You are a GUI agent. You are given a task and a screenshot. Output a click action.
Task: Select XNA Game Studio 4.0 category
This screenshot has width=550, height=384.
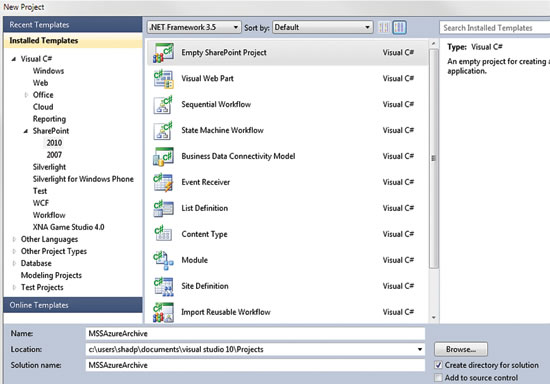68,227
